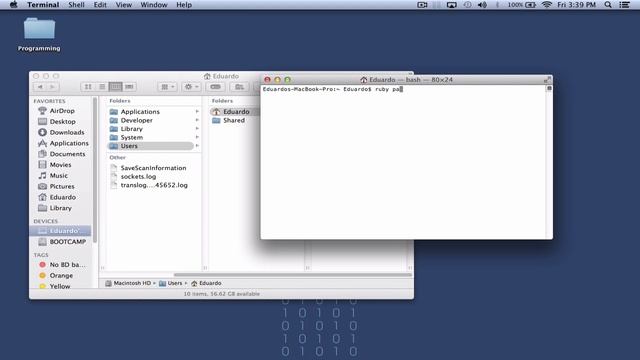Open Notification Center list icon
Image resolution: width=640 pixels, height=360 pixels.
click(x=624, y=5)
